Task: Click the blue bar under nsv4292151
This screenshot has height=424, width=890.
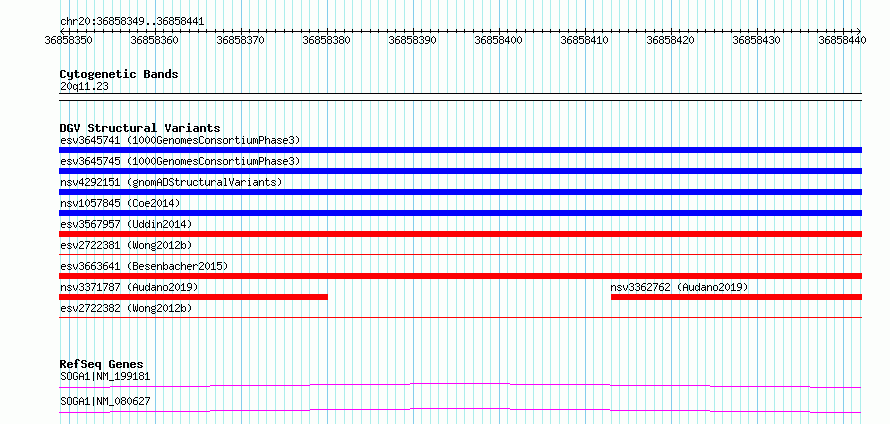Action: [x=460, y=192]
